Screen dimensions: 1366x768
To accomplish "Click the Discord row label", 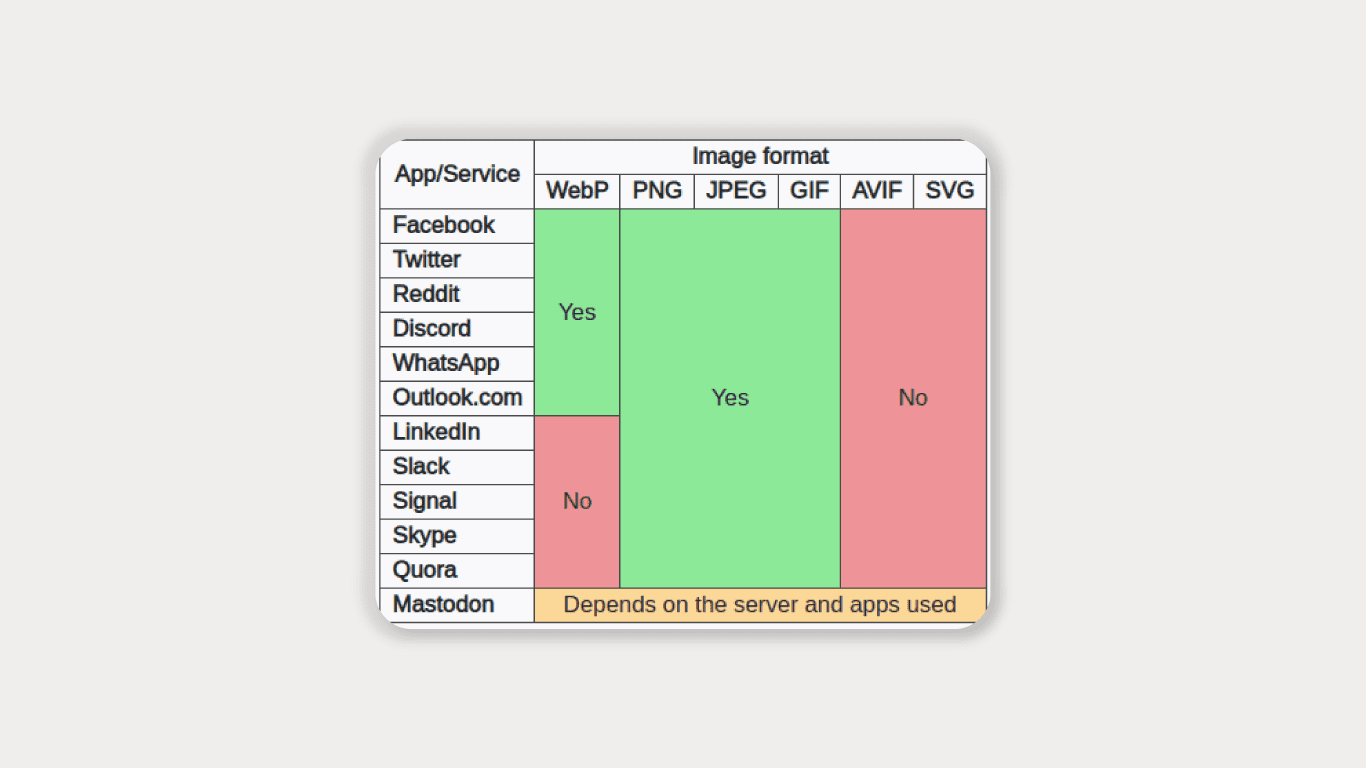I will tap(457, 329).
